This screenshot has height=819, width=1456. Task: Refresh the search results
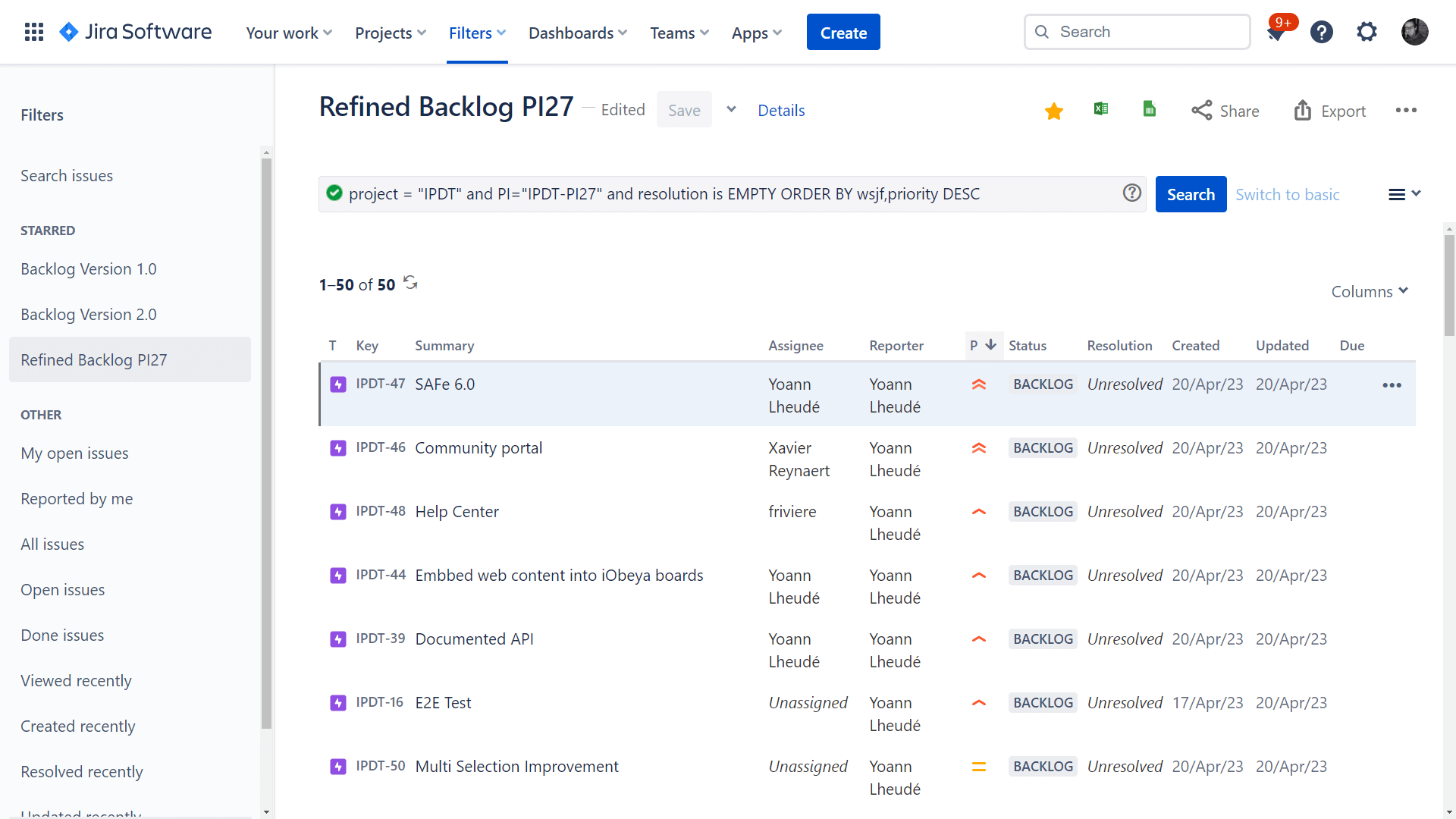(410, 283)
